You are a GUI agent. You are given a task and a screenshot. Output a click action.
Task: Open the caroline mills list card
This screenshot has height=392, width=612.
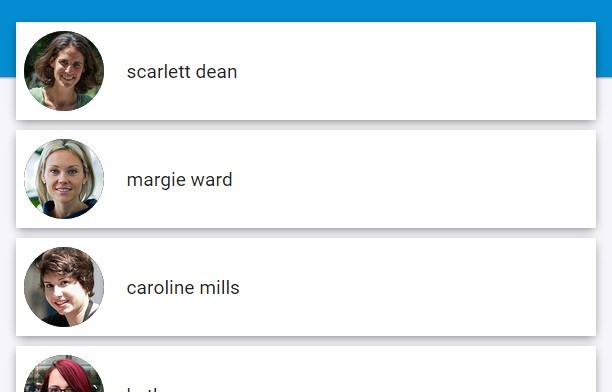coord(306,287)
